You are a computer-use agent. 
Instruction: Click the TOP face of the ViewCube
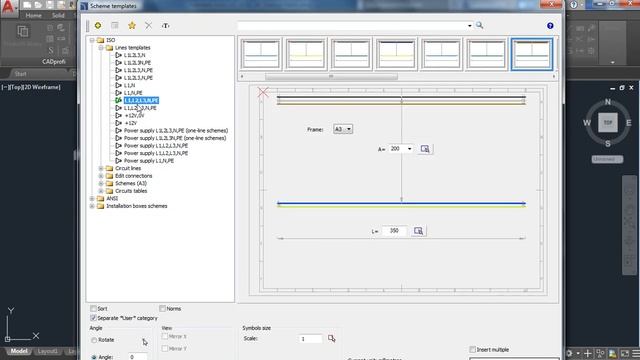tap(608, 122)
